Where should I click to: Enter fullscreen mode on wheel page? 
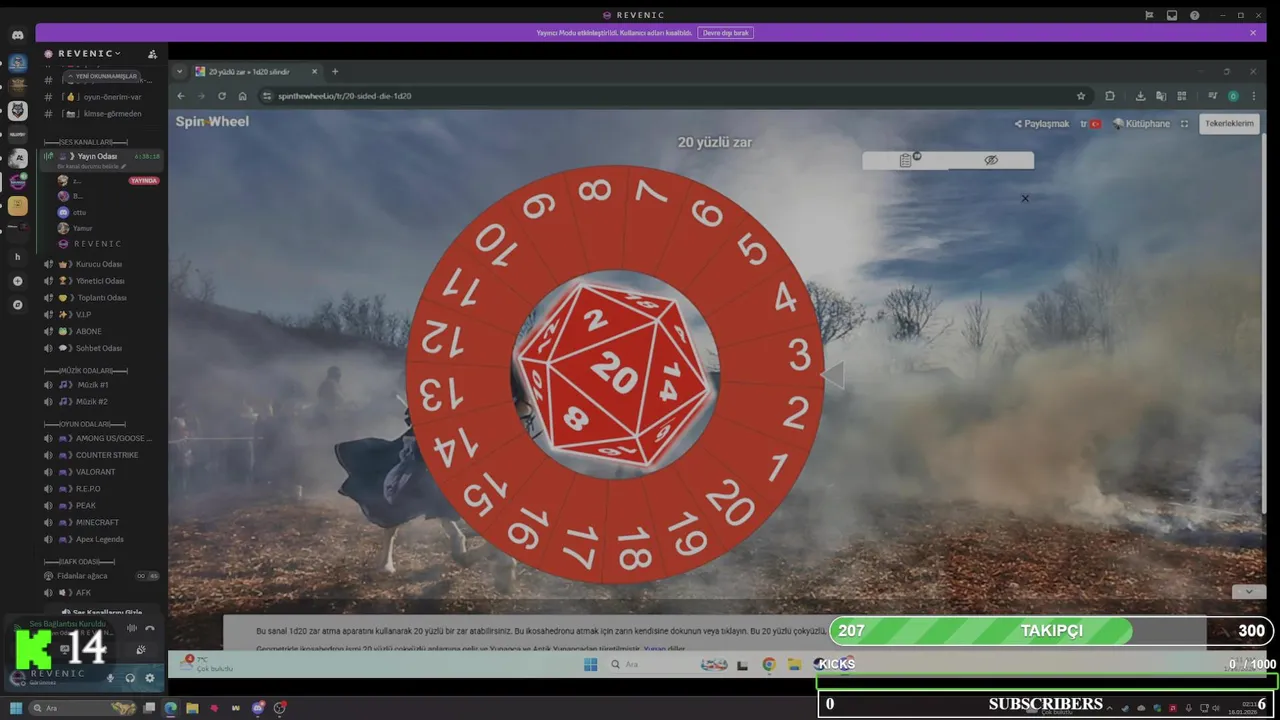point(1184,124)
